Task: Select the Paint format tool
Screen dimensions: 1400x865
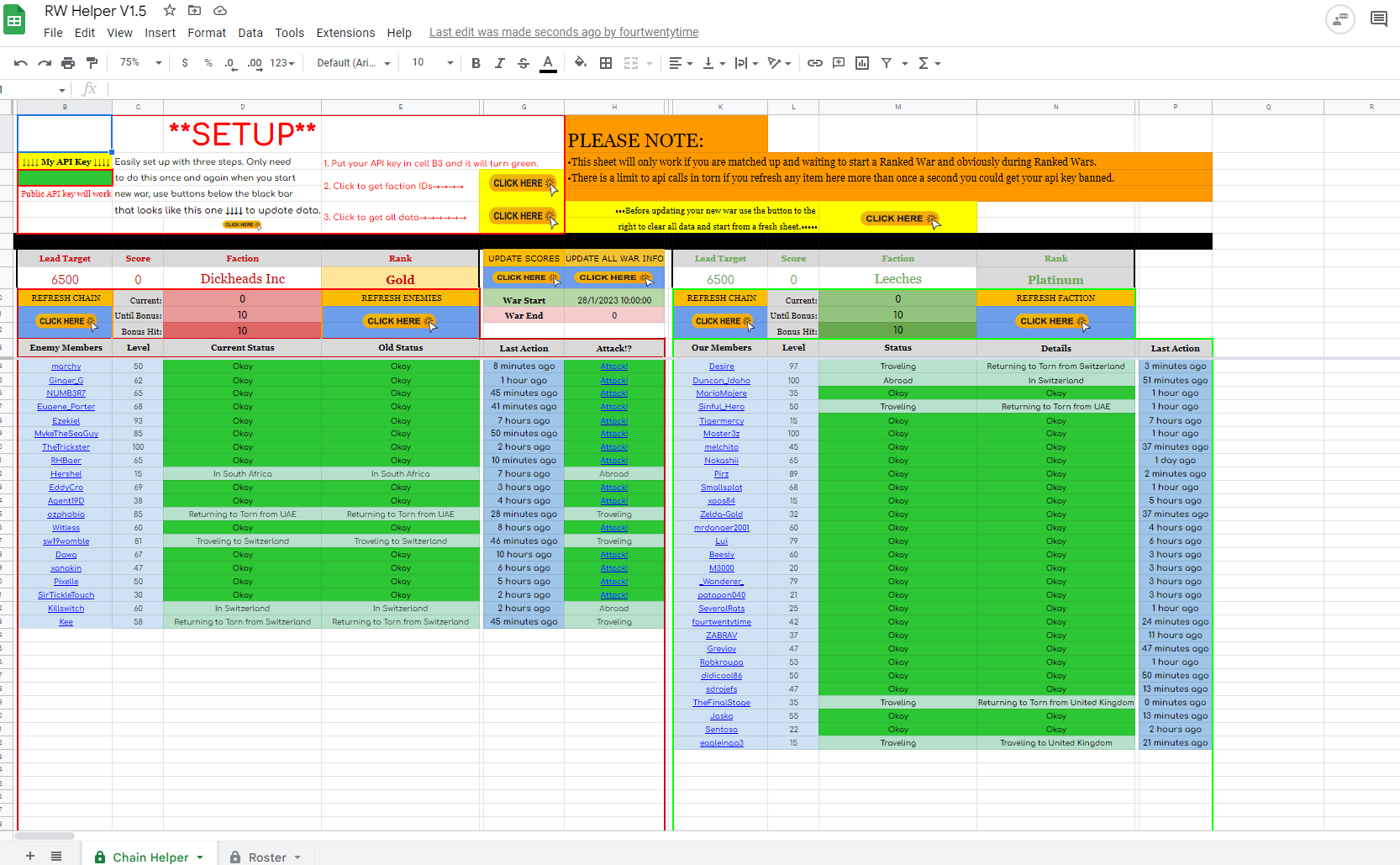Action: (92, 63)
